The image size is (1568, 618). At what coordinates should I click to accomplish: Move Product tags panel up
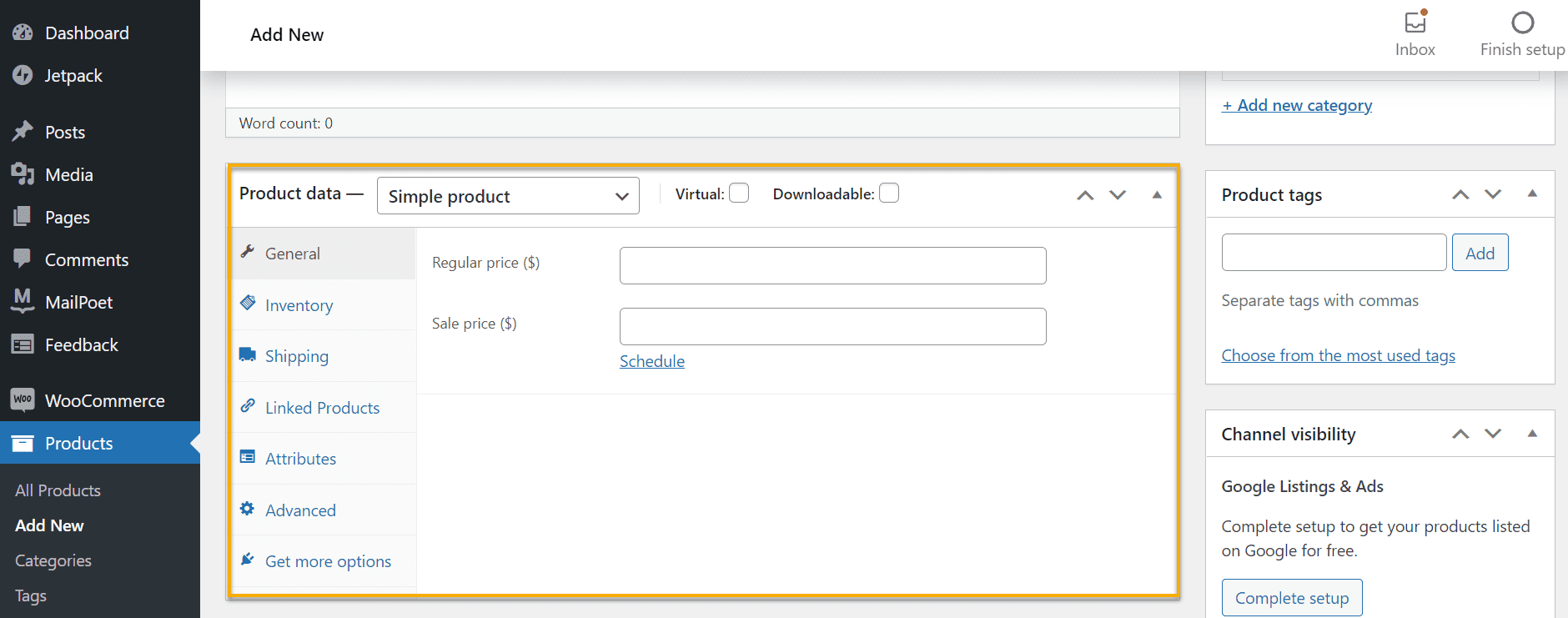[1460, 194]
